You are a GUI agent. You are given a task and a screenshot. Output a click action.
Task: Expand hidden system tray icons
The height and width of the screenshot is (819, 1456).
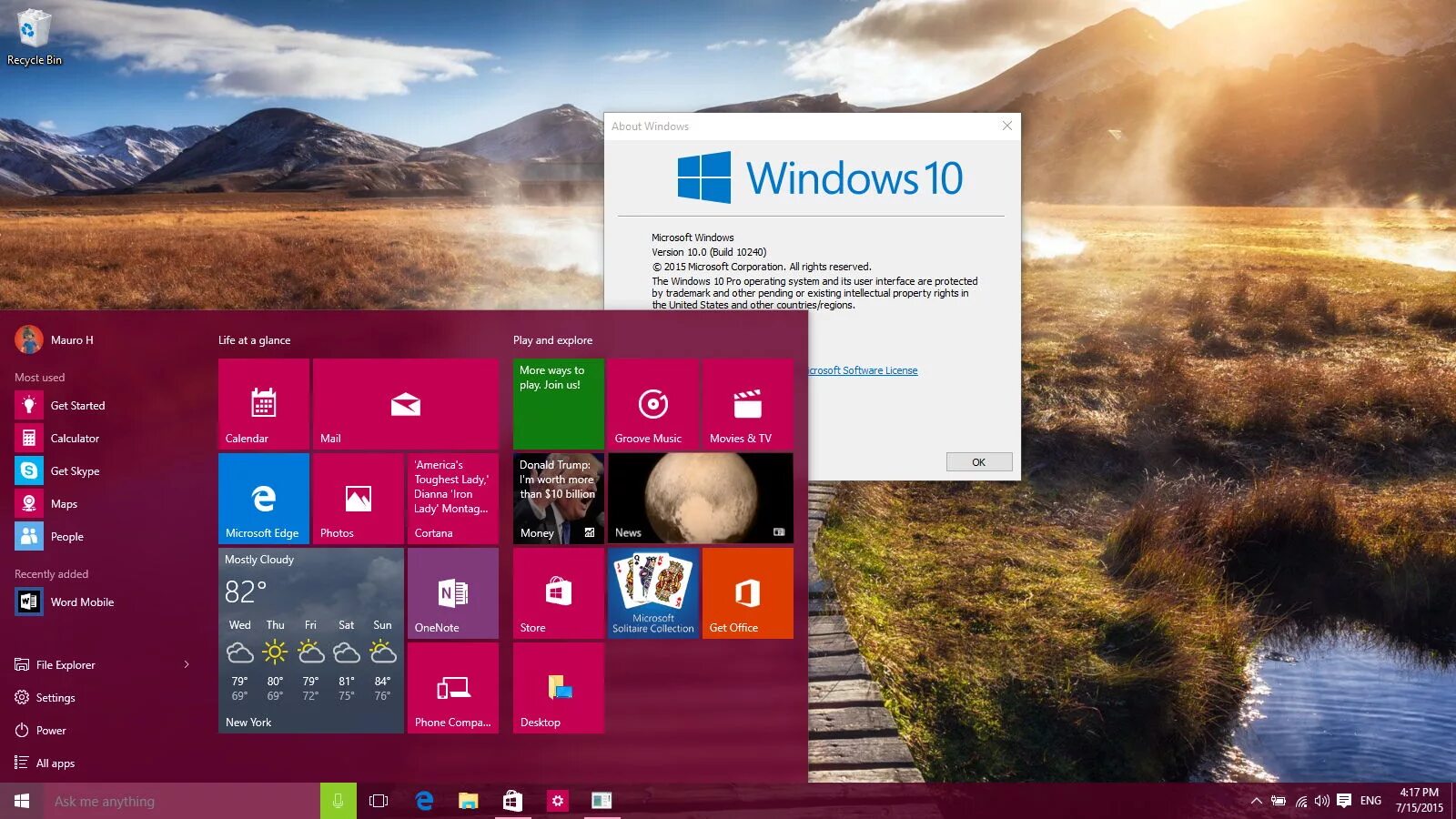(x=1256, y=801)
